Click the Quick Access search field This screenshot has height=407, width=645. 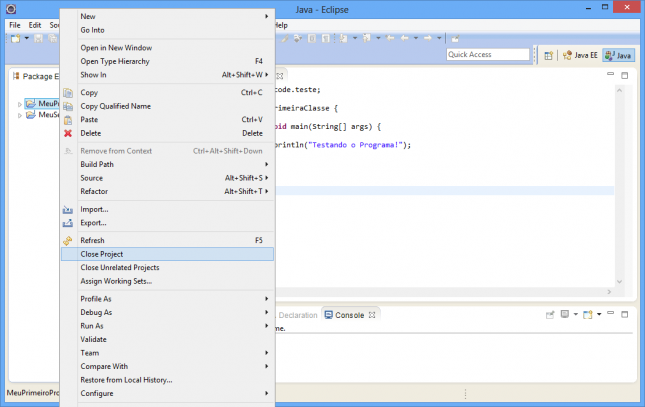click(488, 54)
